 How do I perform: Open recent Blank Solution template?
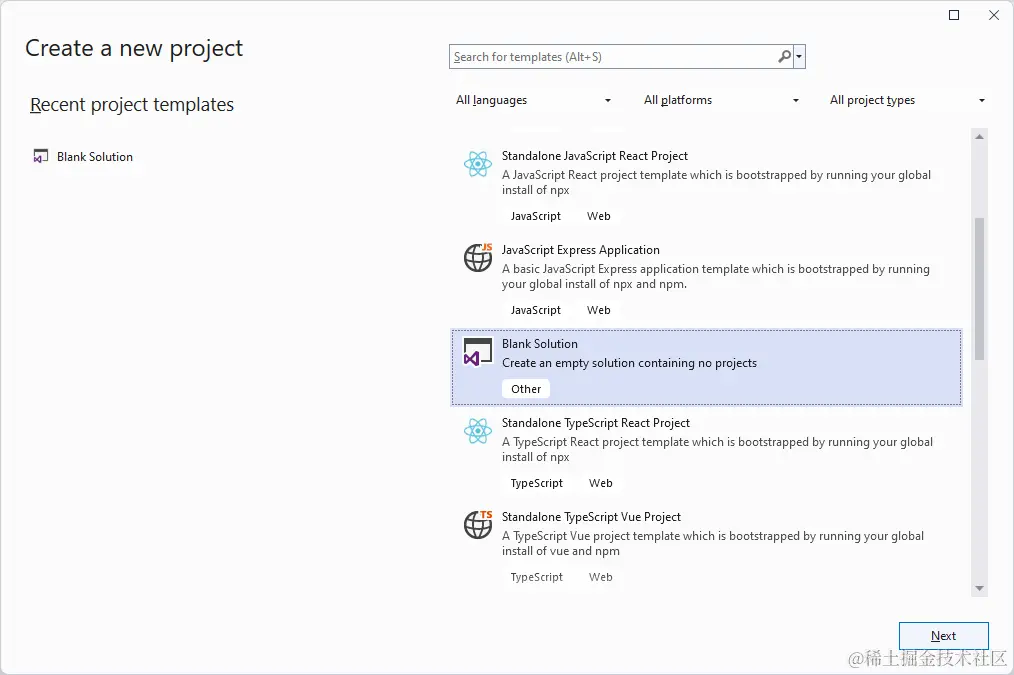tap(94, 156)
